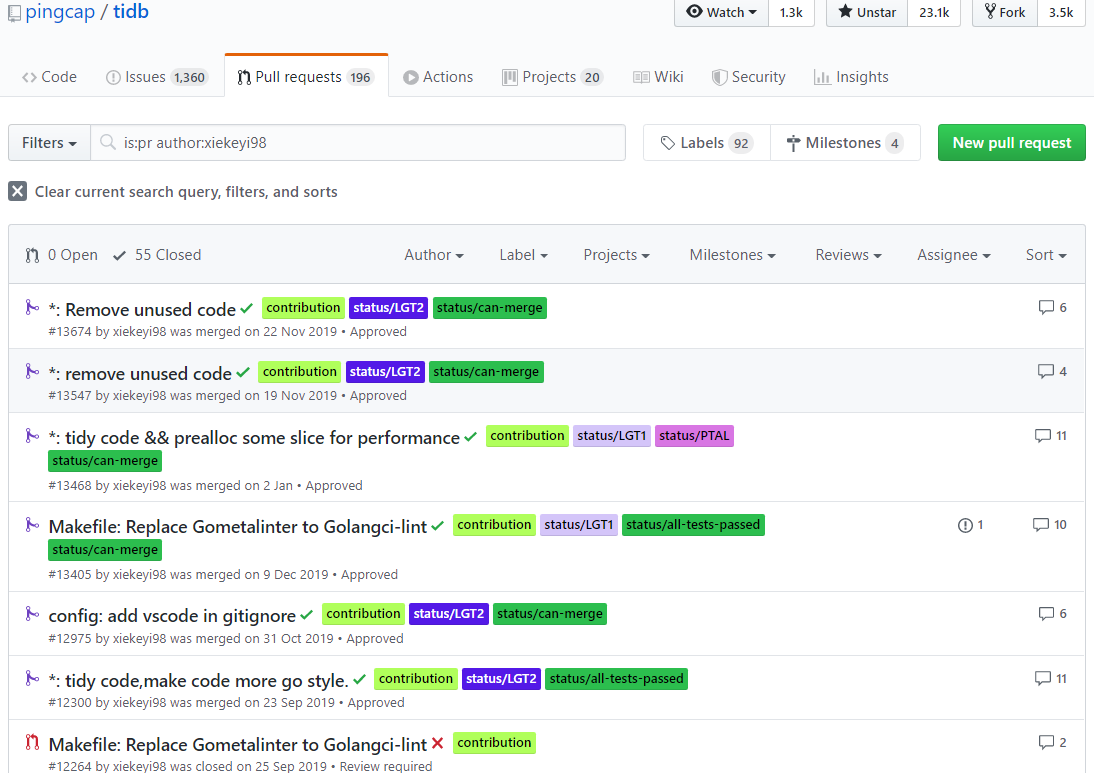The image size is (1094, 773).
Task: Click the X icon to clear search query
Action: [18, 191]
